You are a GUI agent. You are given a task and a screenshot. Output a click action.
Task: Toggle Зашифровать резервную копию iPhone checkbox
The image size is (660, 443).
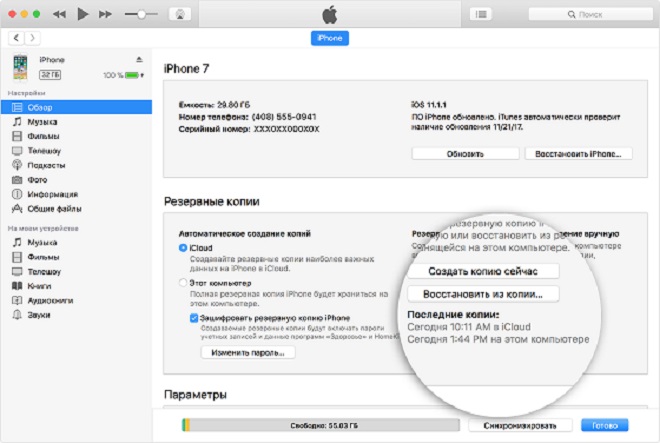coord(194,318)
